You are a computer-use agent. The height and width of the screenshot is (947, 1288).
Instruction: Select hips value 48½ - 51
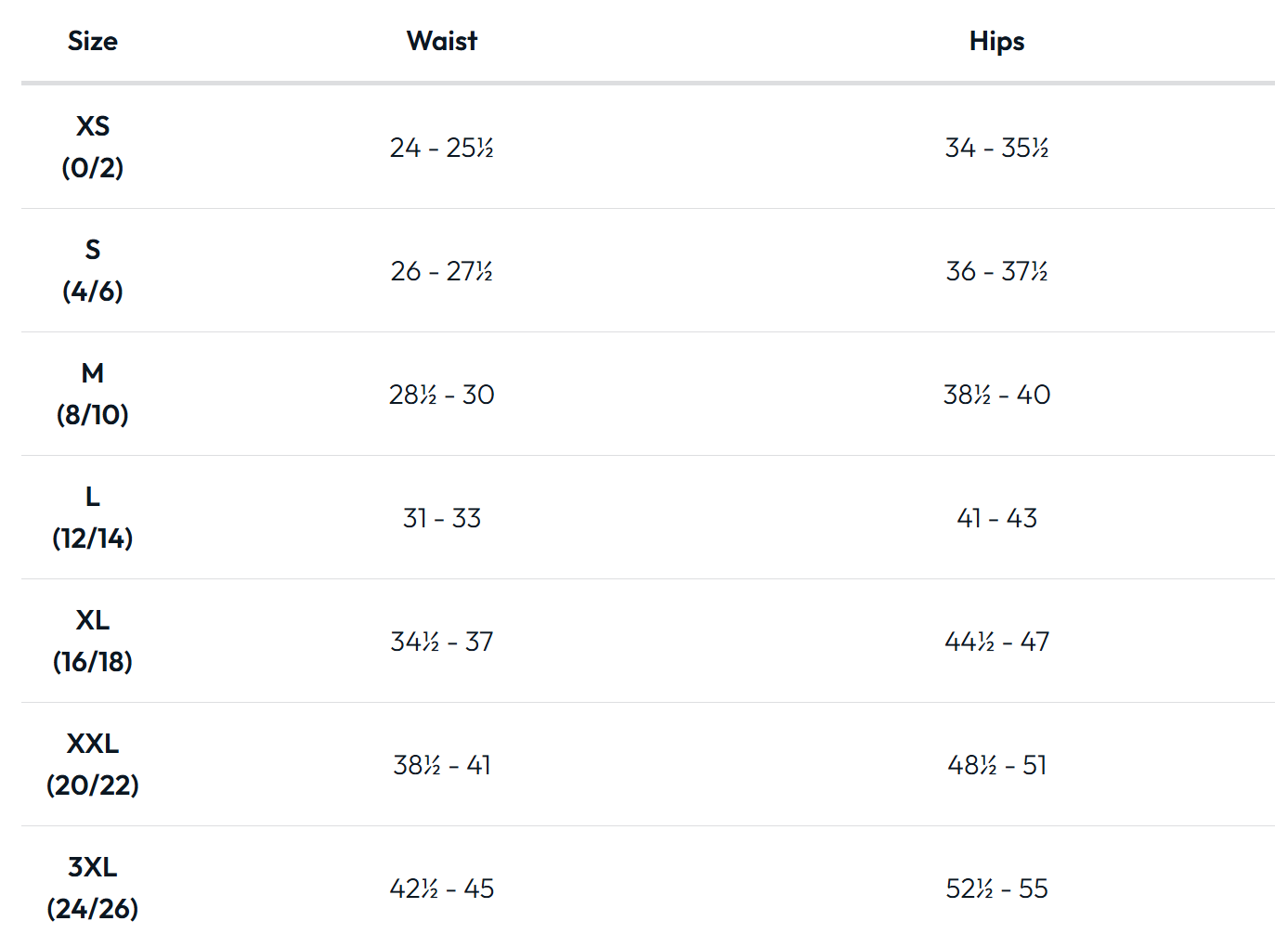(996, 765)
